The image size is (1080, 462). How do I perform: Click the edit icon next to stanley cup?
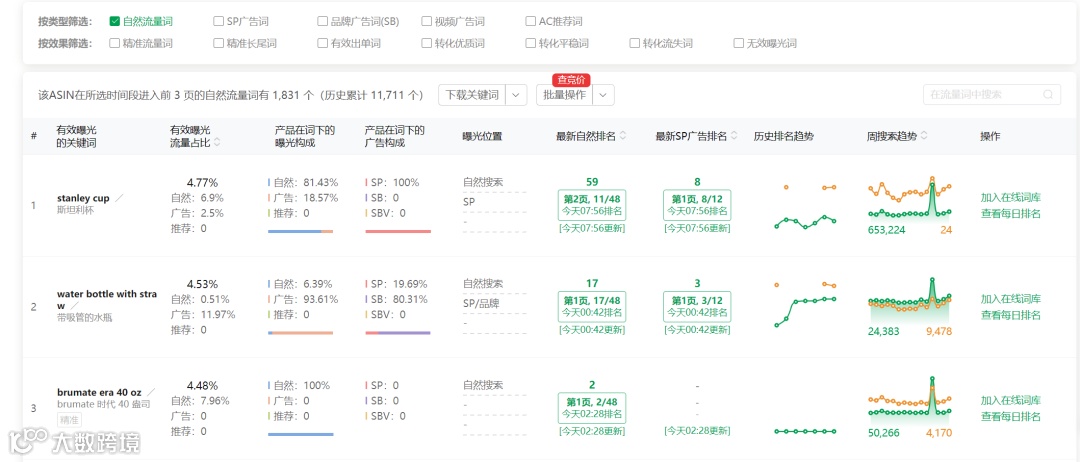coord(119,198)
